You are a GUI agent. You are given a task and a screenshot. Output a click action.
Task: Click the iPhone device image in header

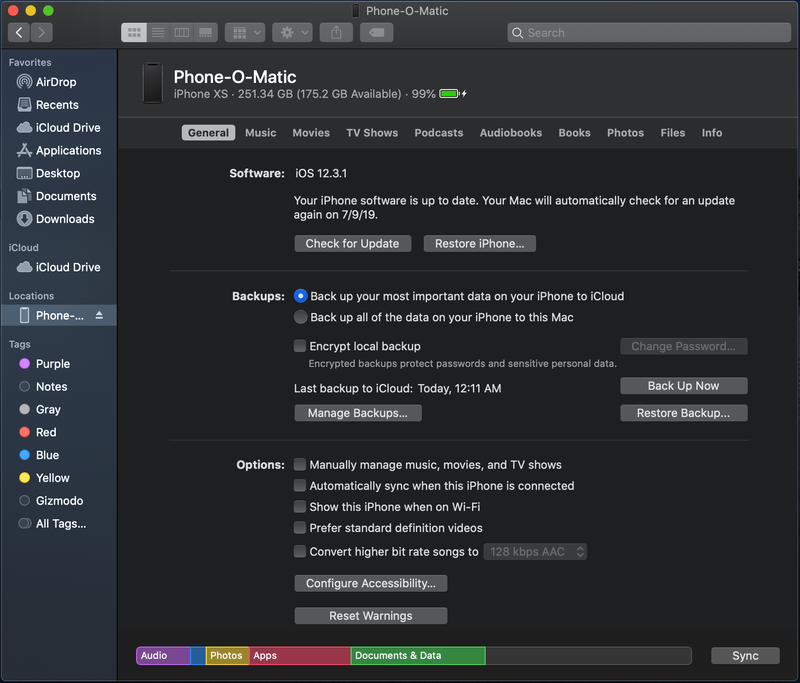click(153, 83)
